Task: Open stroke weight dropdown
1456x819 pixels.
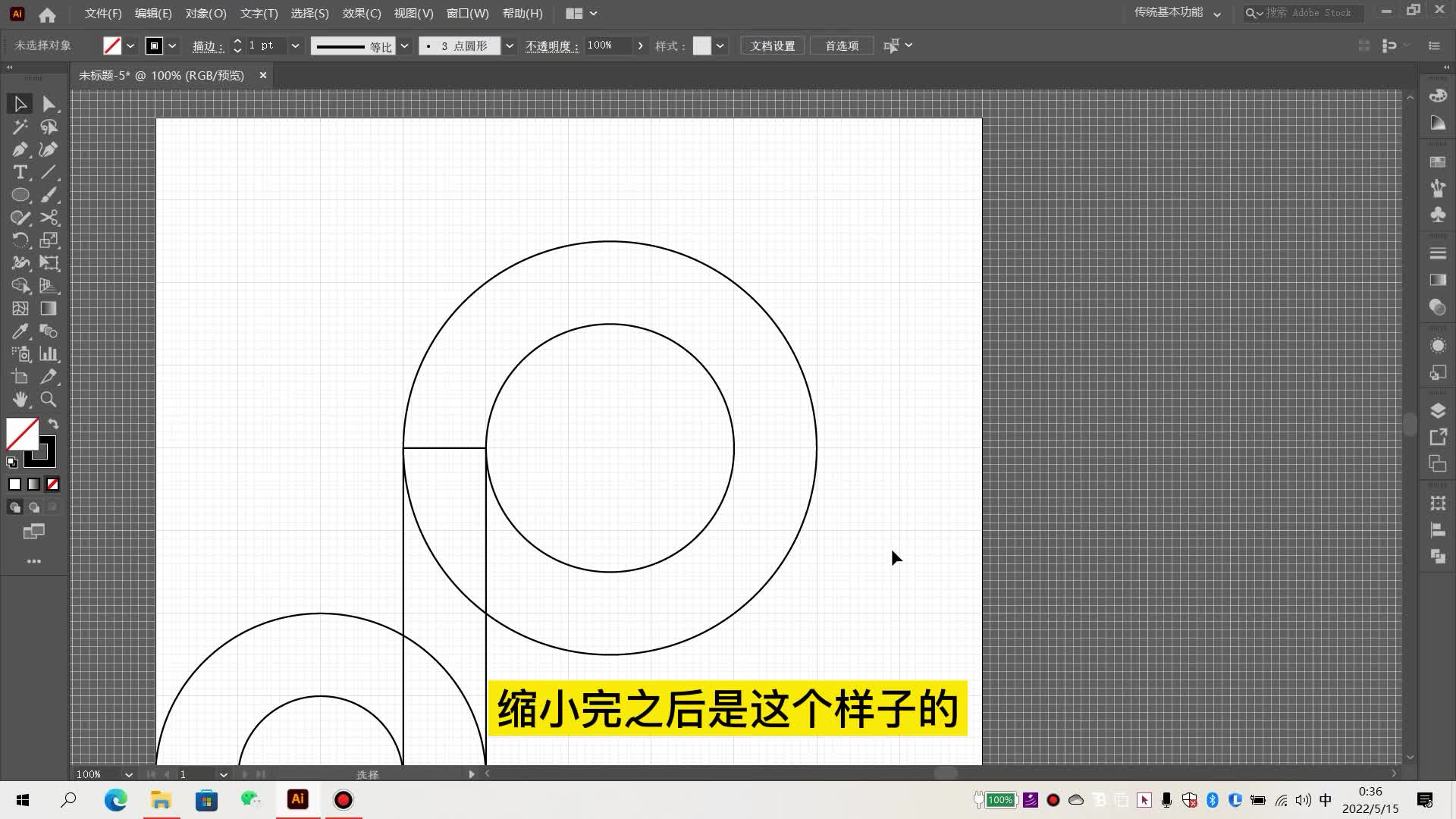Action: (295, 45)
